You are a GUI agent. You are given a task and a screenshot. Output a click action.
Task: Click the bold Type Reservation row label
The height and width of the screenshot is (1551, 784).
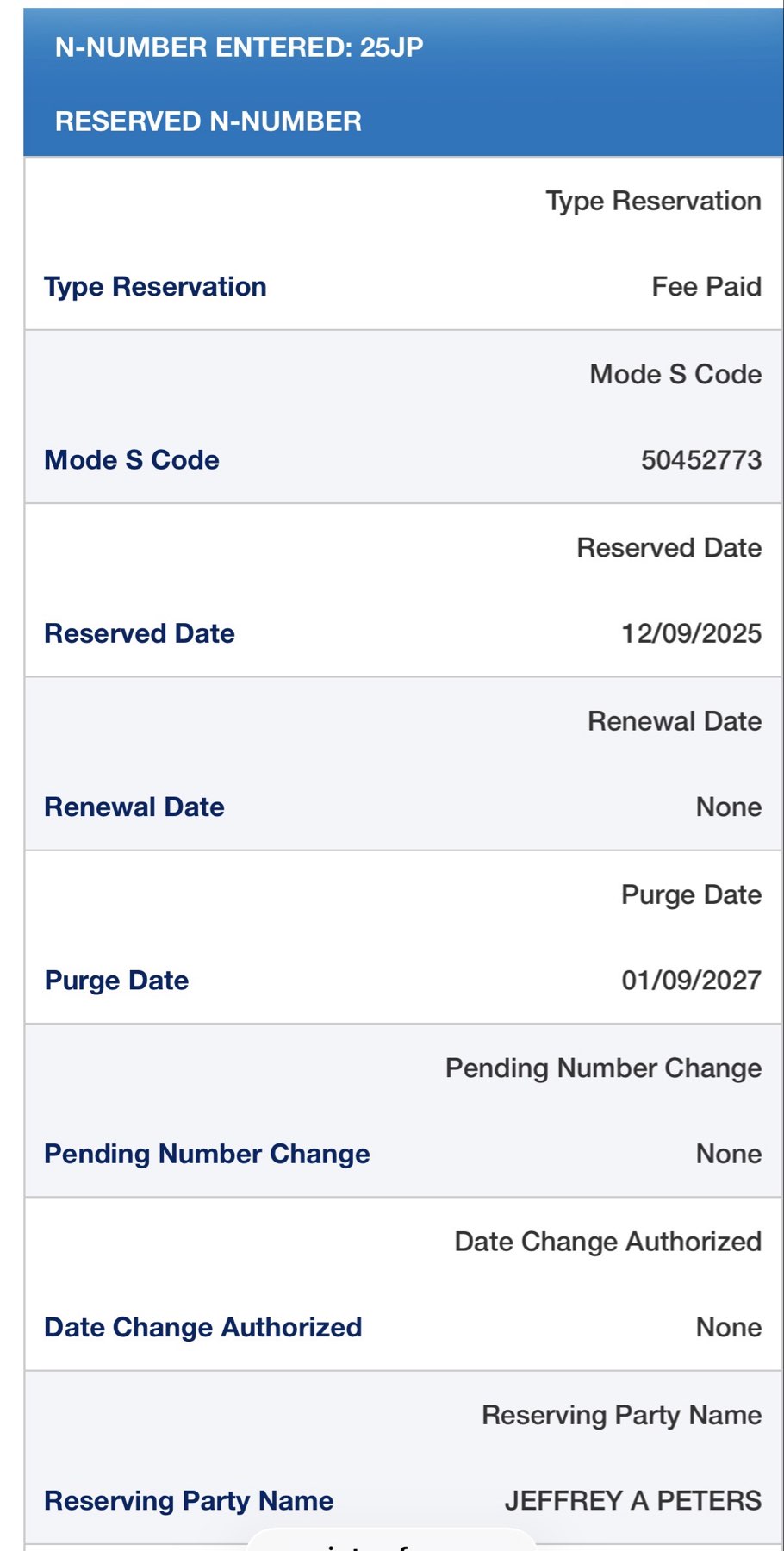point(155,287)
